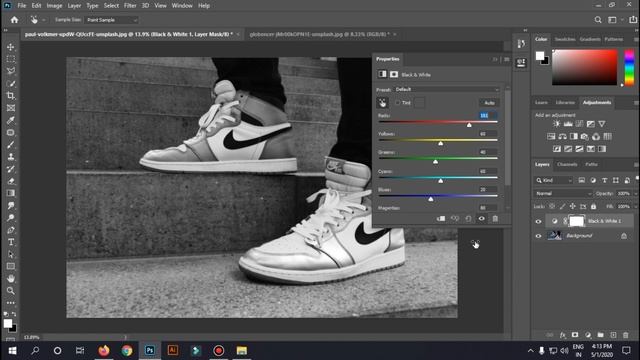Viewport: 640px width, 360px height.
Task: Select the Zoom tool in toolbar
Action: tap(11, 291)
